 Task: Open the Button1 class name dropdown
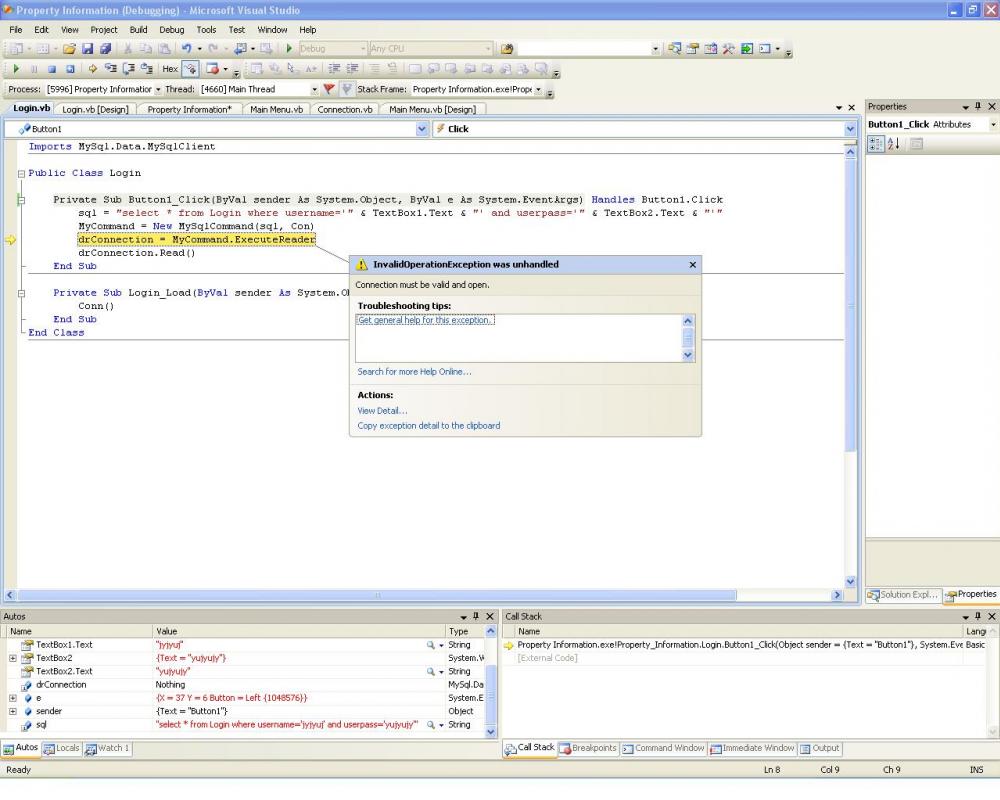click(422, 129)
